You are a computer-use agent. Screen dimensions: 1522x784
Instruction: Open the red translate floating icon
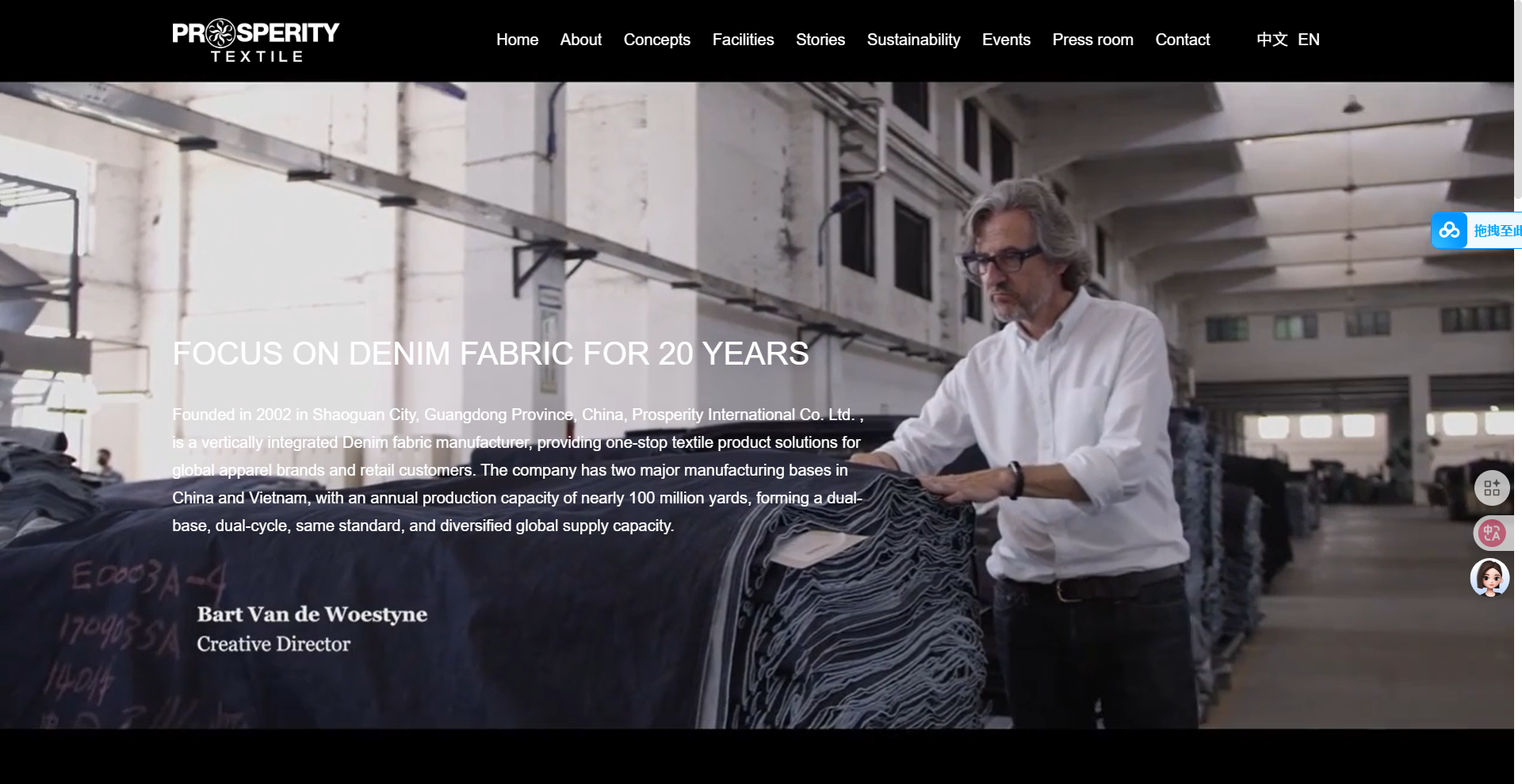click(x=1492, y=533)
